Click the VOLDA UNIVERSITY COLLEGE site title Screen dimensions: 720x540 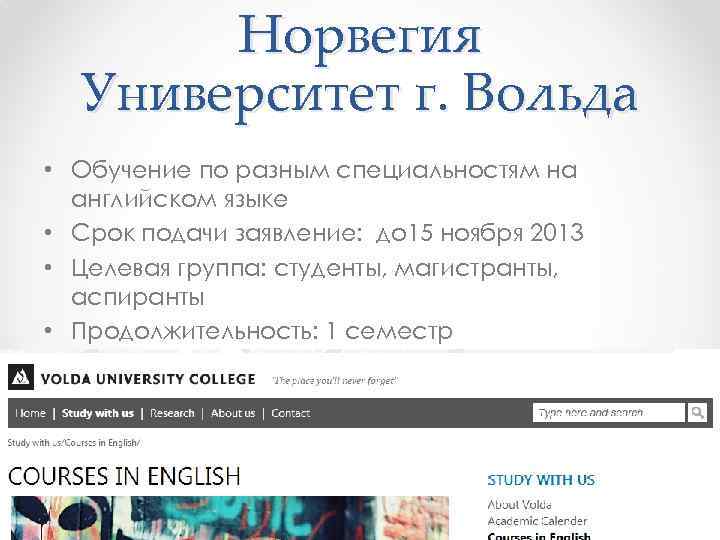148,379
